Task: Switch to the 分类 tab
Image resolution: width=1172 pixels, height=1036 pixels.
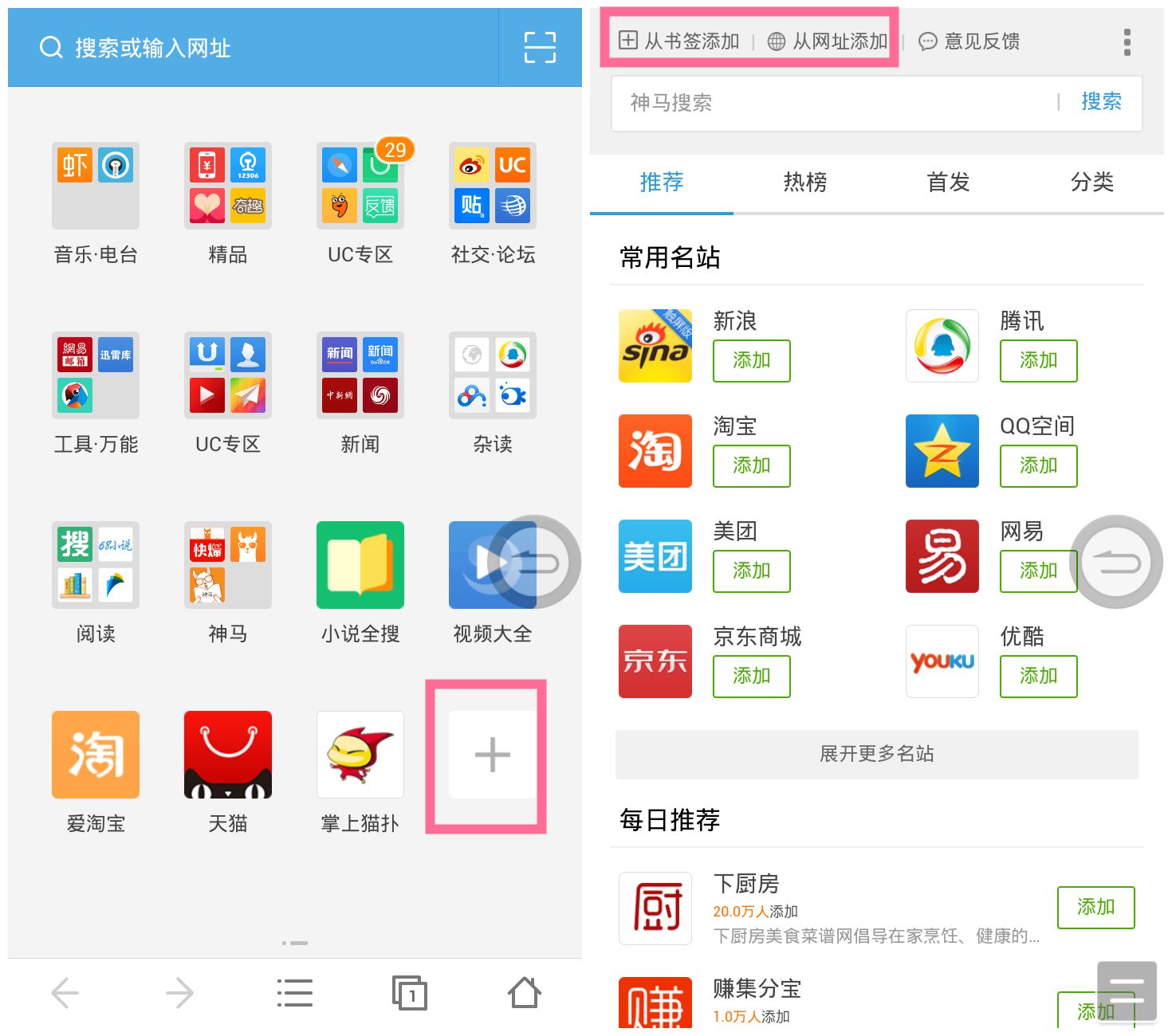Action: (1092, 182)
